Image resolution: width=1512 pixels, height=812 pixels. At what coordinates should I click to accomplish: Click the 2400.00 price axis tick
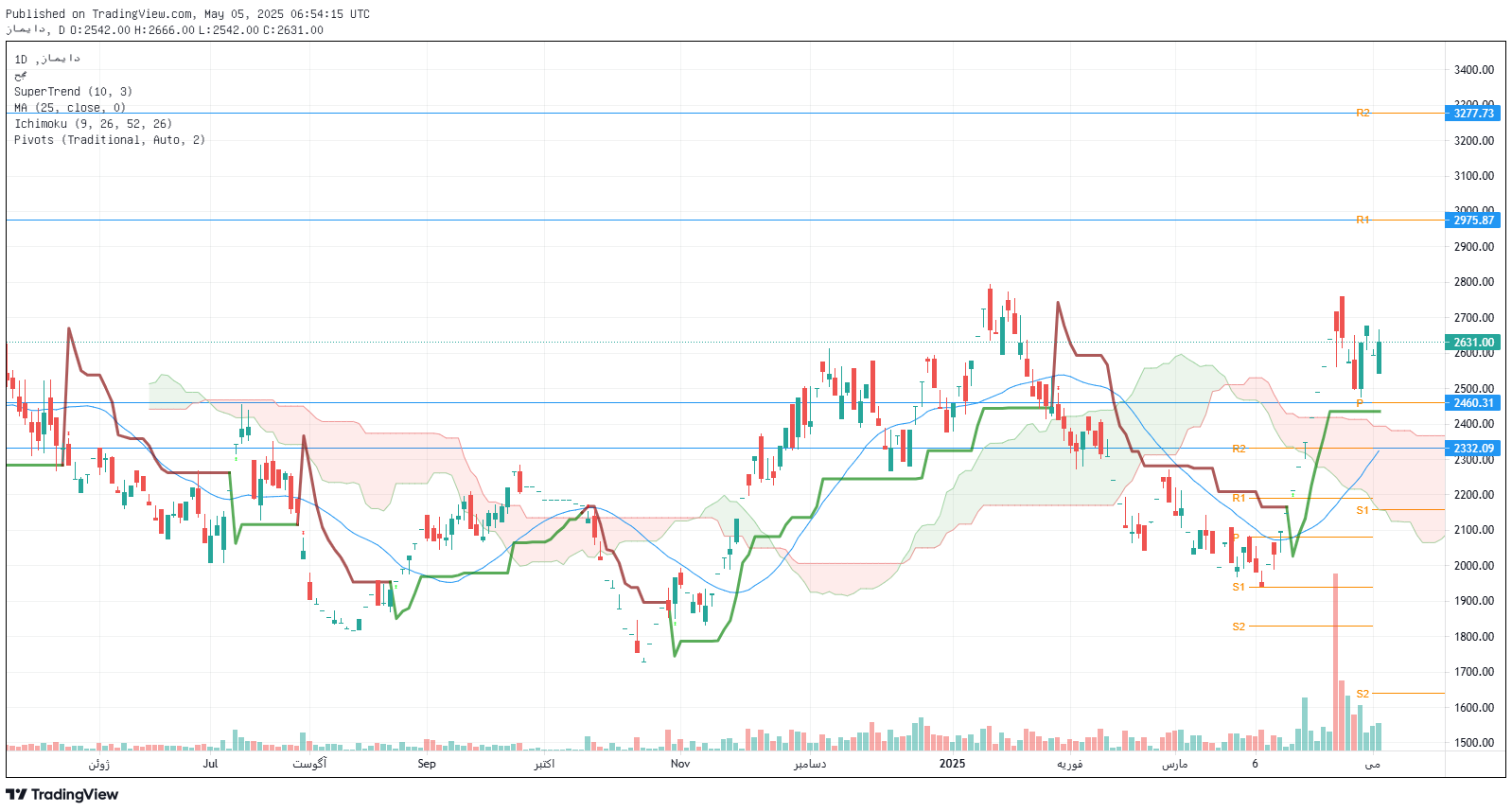pyautogui.click(x=1474, y=424)
